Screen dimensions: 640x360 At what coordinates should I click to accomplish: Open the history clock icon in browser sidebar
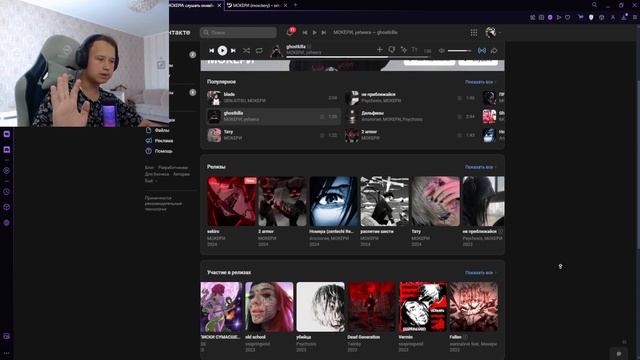(x=7, y=191)
